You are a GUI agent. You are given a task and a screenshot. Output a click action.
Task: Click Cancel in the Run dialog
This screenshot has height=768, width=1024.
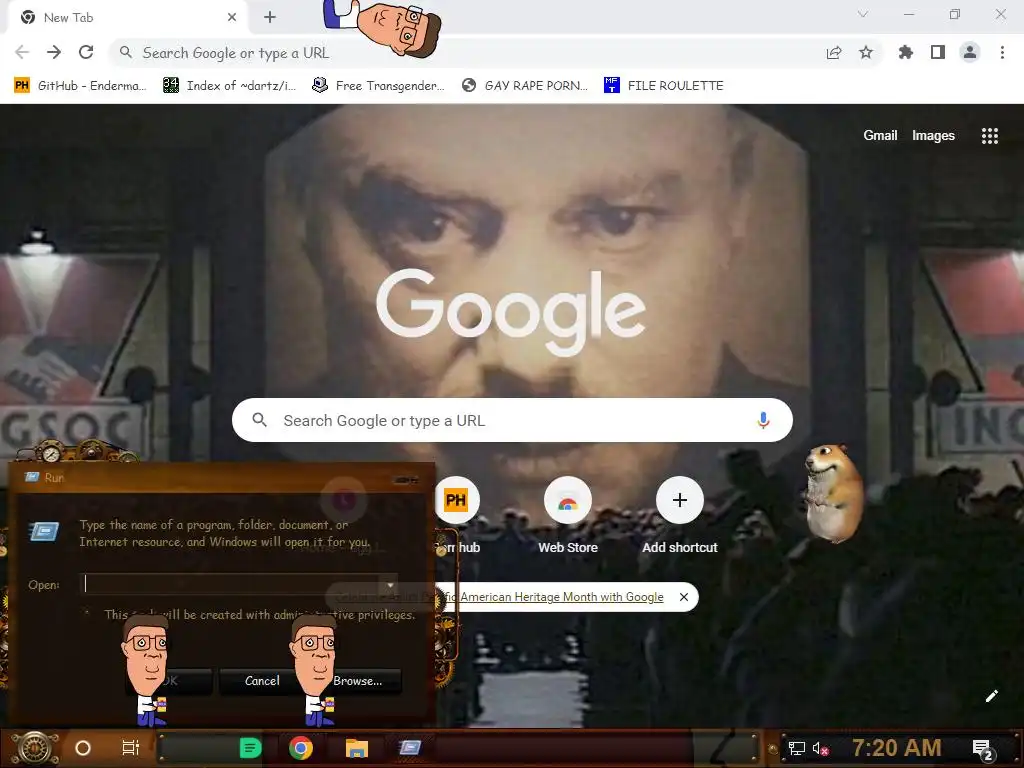click(262, 680)
